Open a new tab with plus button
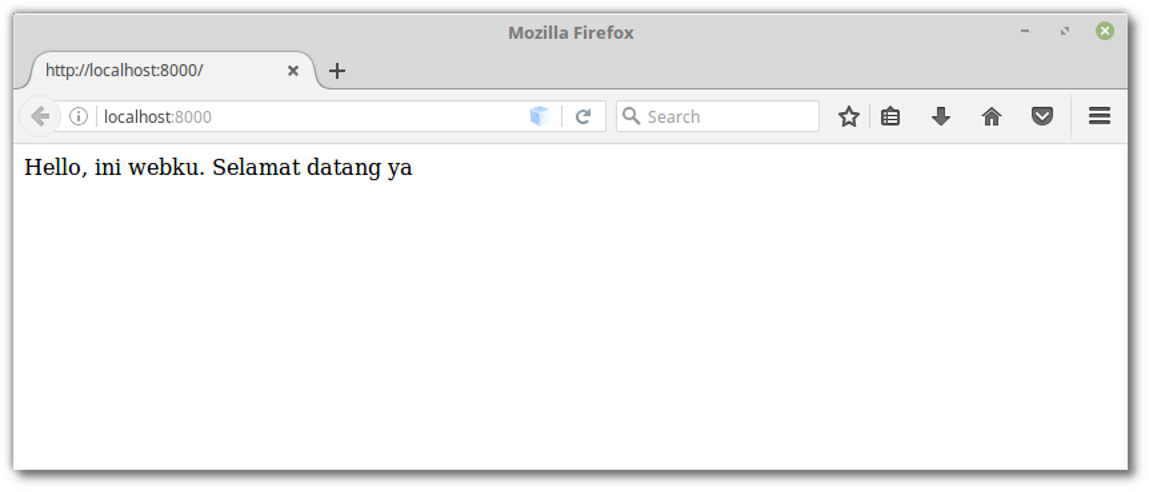This screenshot has width=1149, height=492. [x=336, y=71]
